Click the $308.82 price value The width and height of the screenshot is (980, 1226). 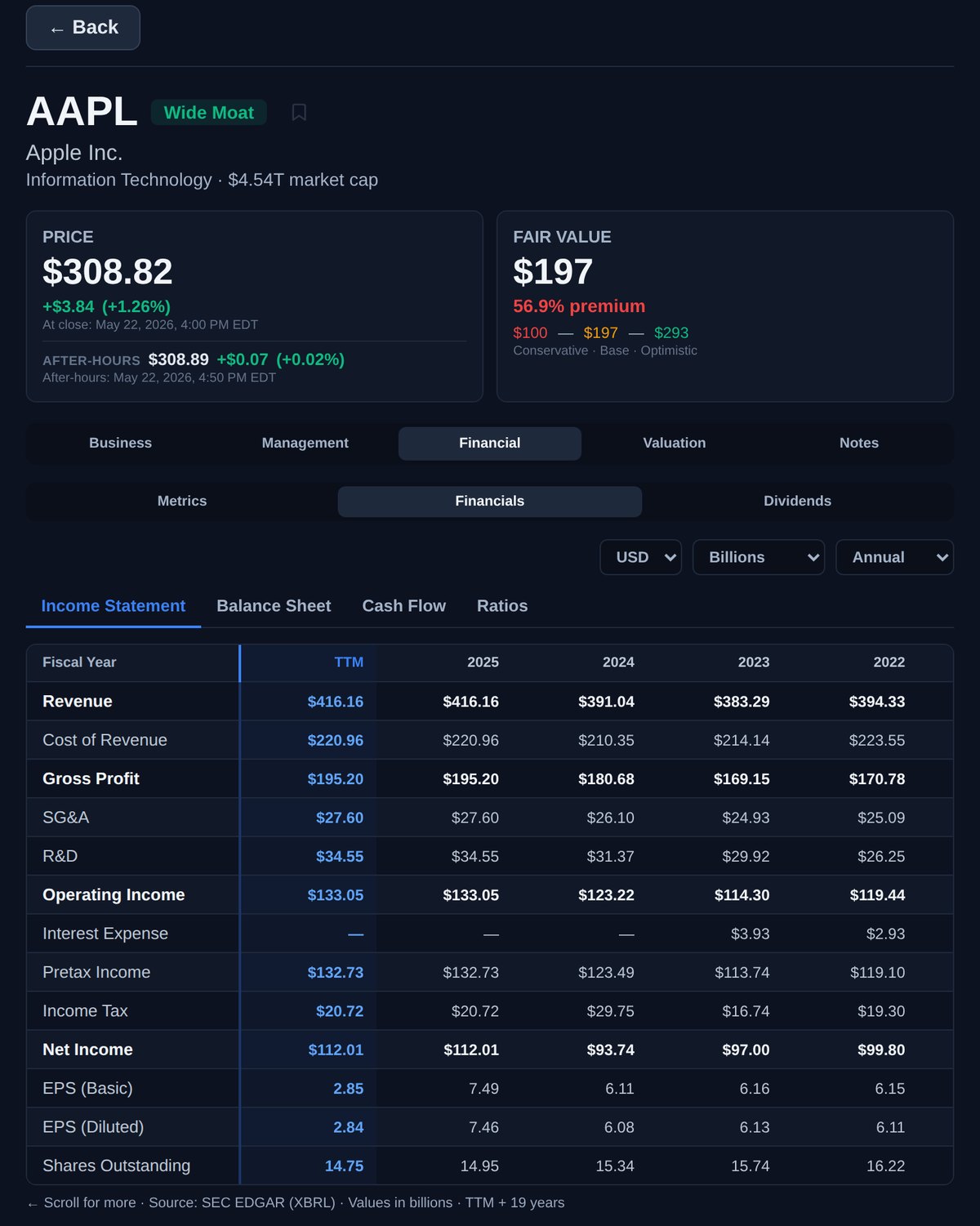[108, 272]
